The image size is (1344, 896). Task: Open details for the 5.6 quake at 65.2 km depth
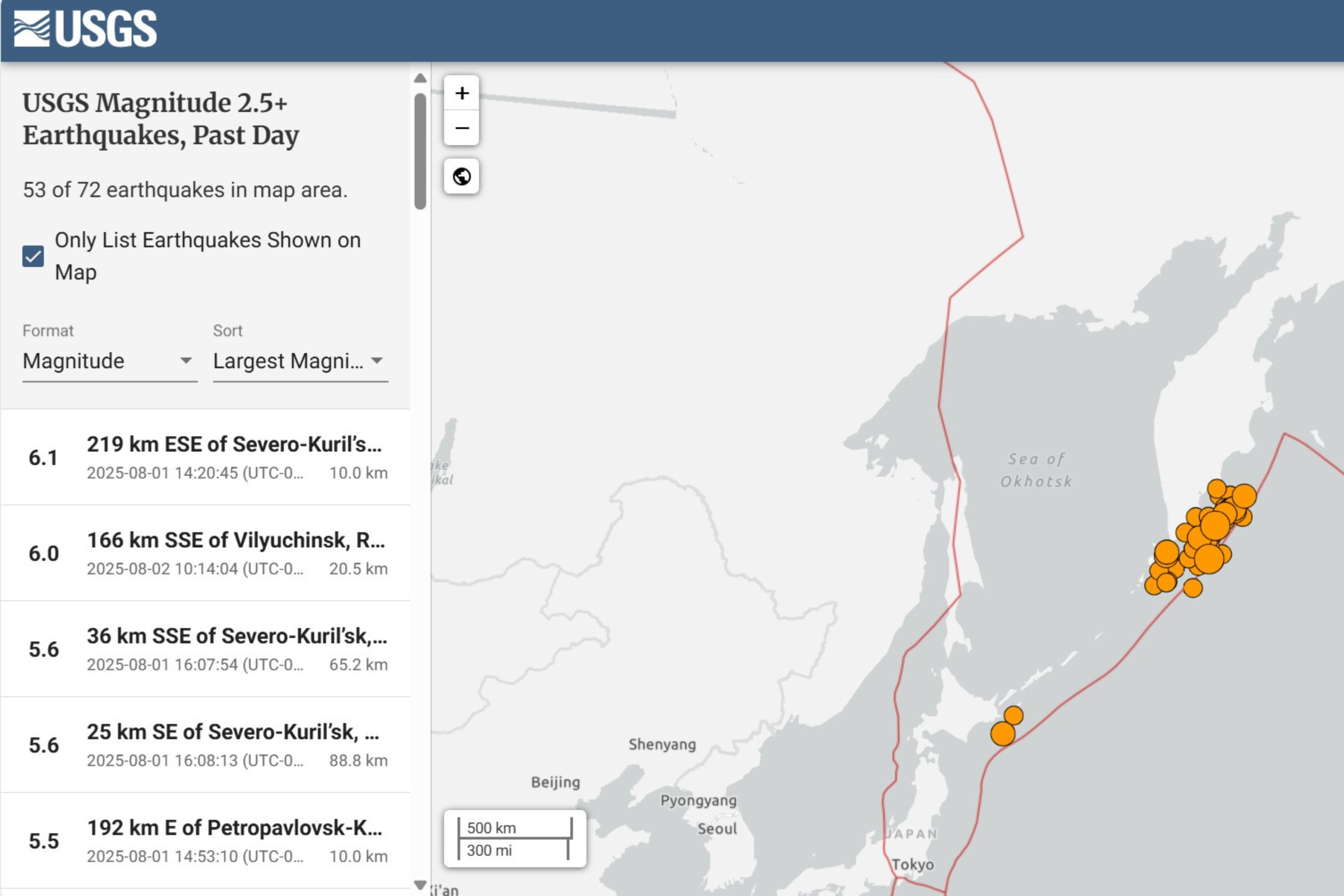206,649
